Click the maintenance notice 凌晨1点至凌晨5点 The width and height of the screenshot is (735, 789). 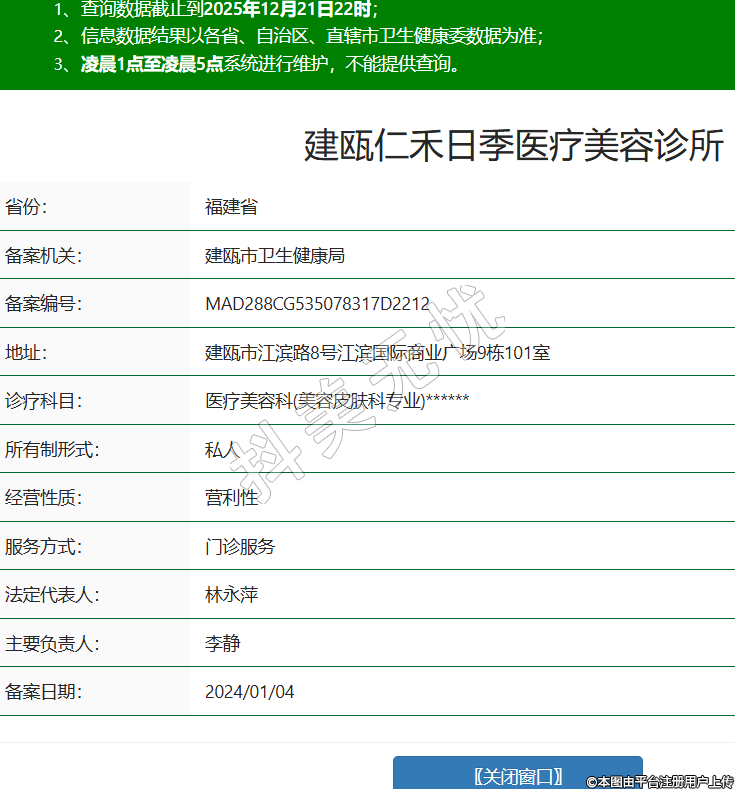click(152, 65)
